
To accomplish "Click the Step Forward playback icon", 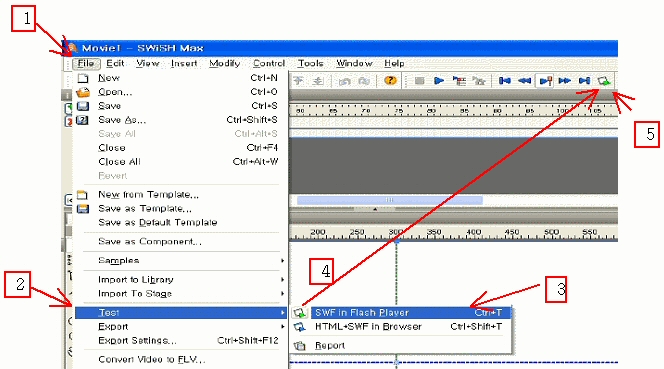I will coord(564,80).
